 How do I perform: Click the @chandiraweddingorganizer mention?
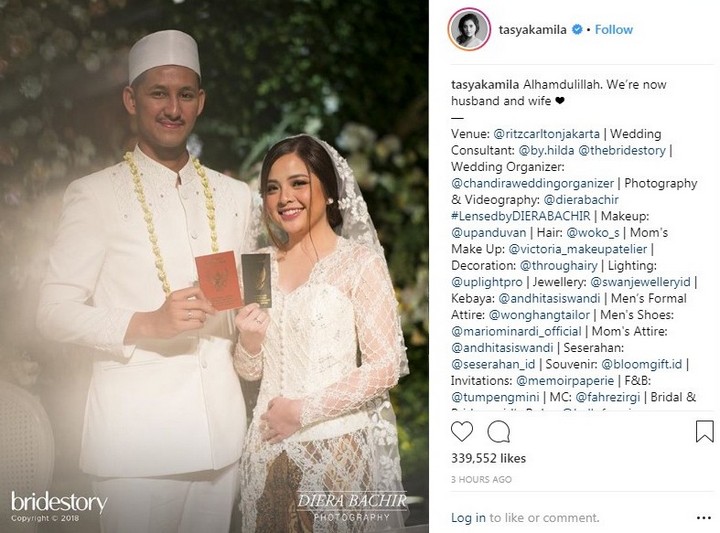point(533,184)
